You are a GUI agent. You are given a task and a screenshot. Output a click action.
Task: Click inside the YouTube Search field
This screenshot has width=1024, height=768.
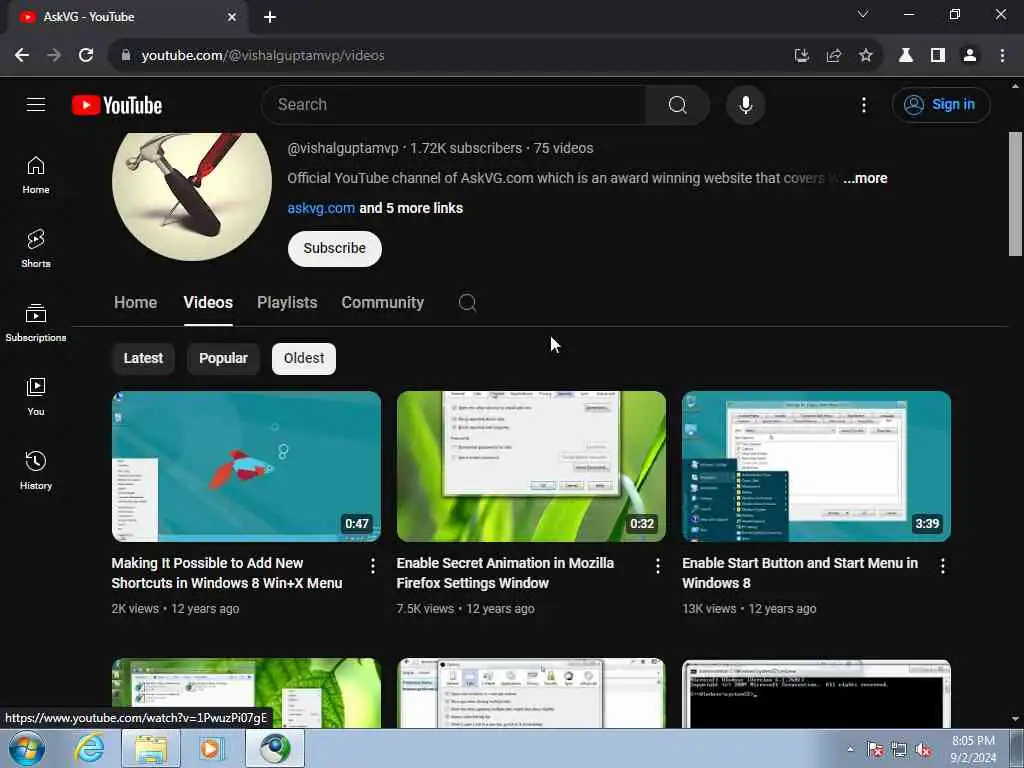[454, 104]
